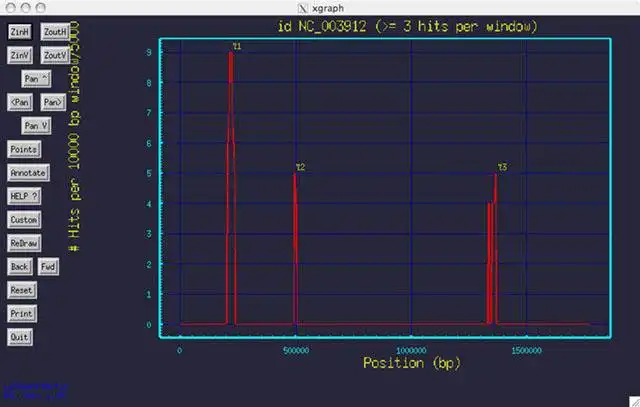The width and height of the screenshot is (640, 407).
Task: Redraw the graph with ReDraw
Action: [24, 243]
